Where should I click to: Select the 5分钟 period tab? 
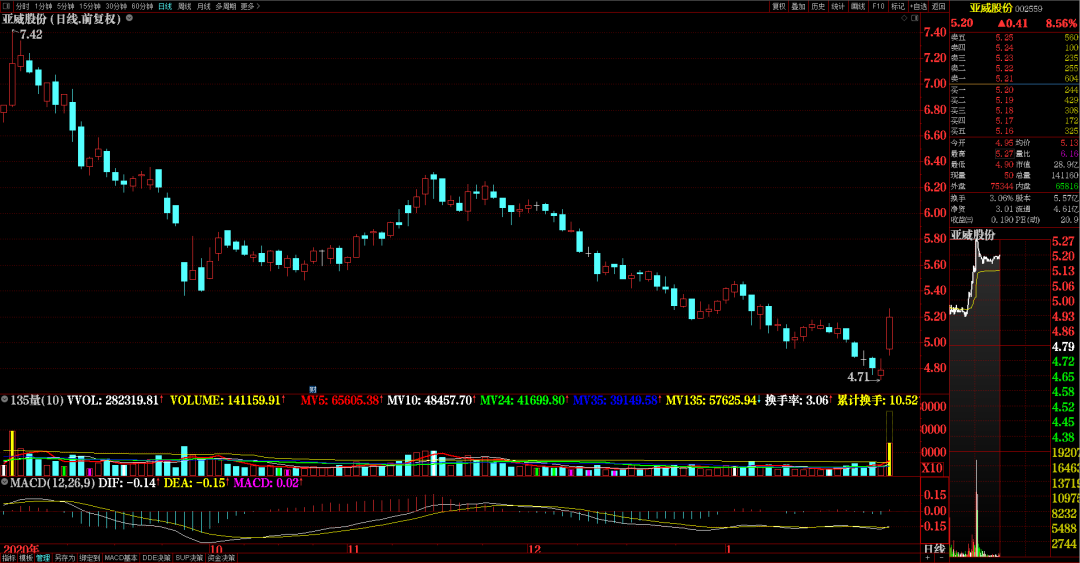[x=65, y=6]
